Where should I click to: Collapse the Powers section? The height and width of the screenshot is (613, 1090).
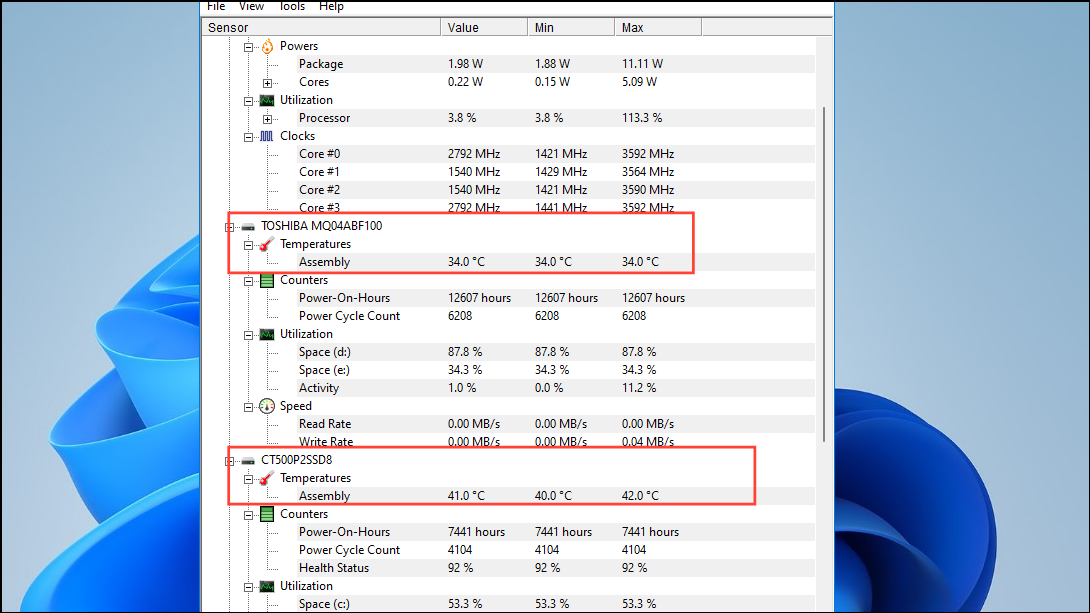tap(248, 45)
